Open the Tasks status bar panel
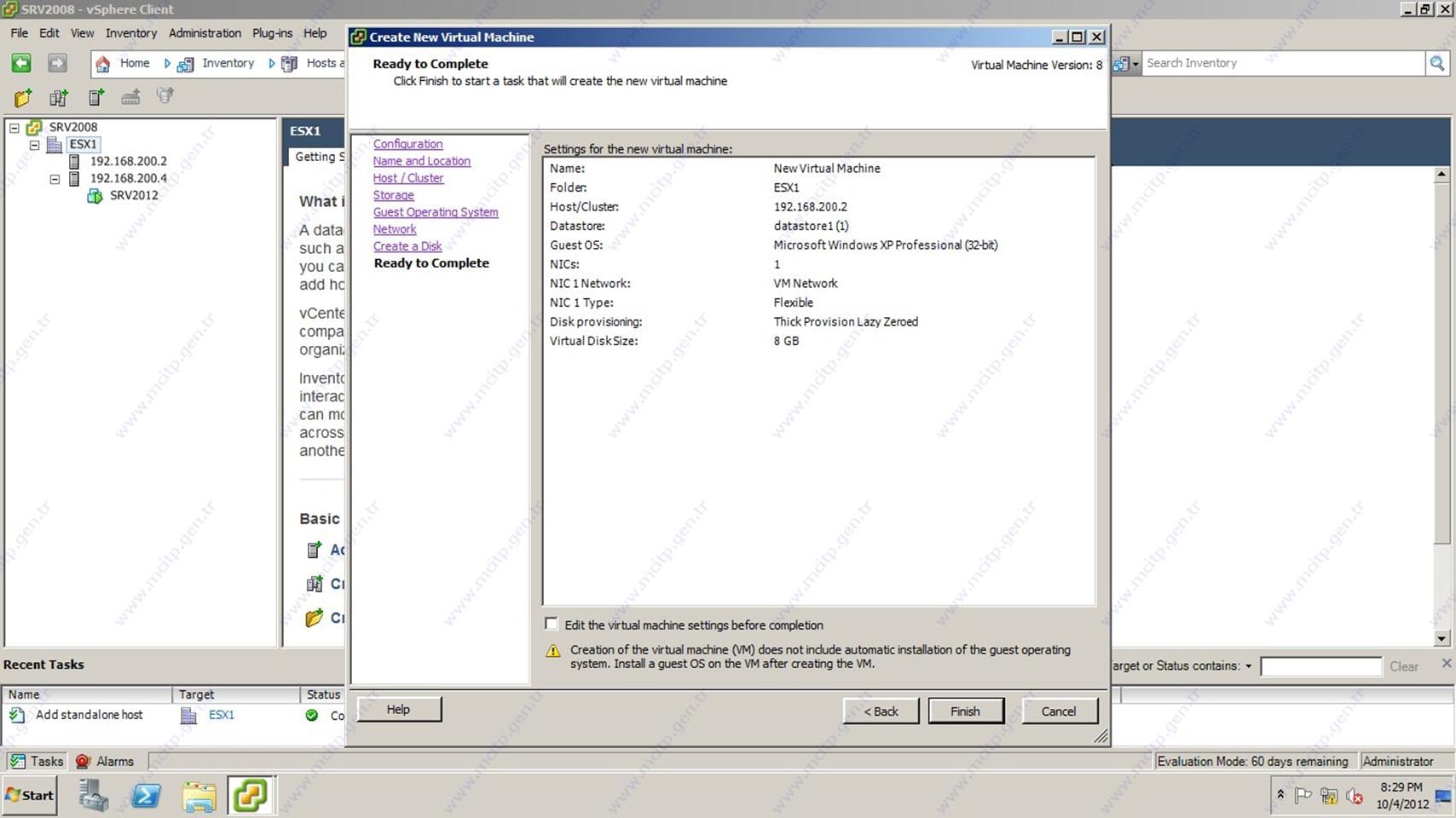The height and width of the screenshot is (818, 1456). tap(37, 761)
